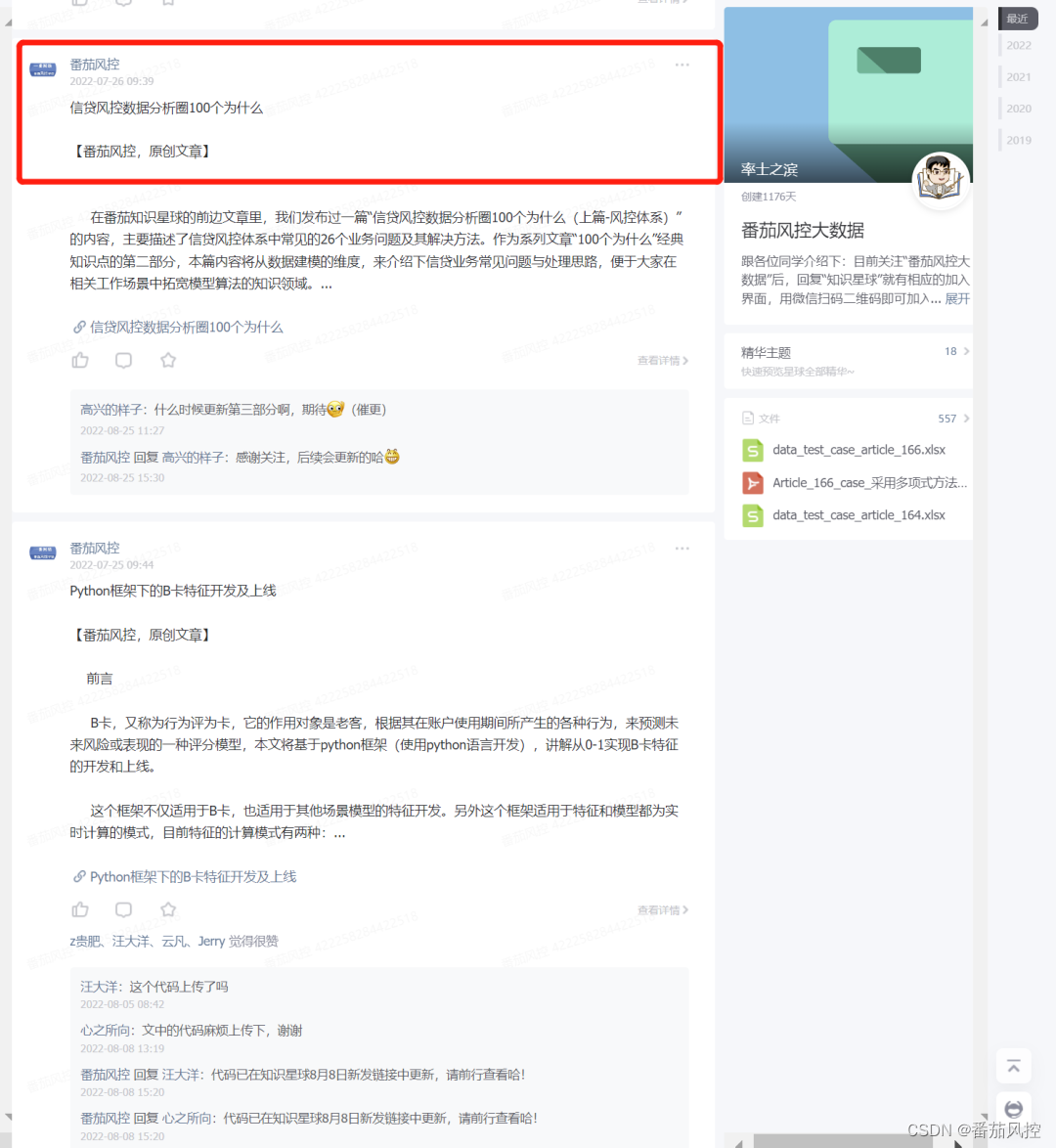Select the 最近 timeline tab
The width and height of the screenshot is (1056, 1148).
point(1017,19)
